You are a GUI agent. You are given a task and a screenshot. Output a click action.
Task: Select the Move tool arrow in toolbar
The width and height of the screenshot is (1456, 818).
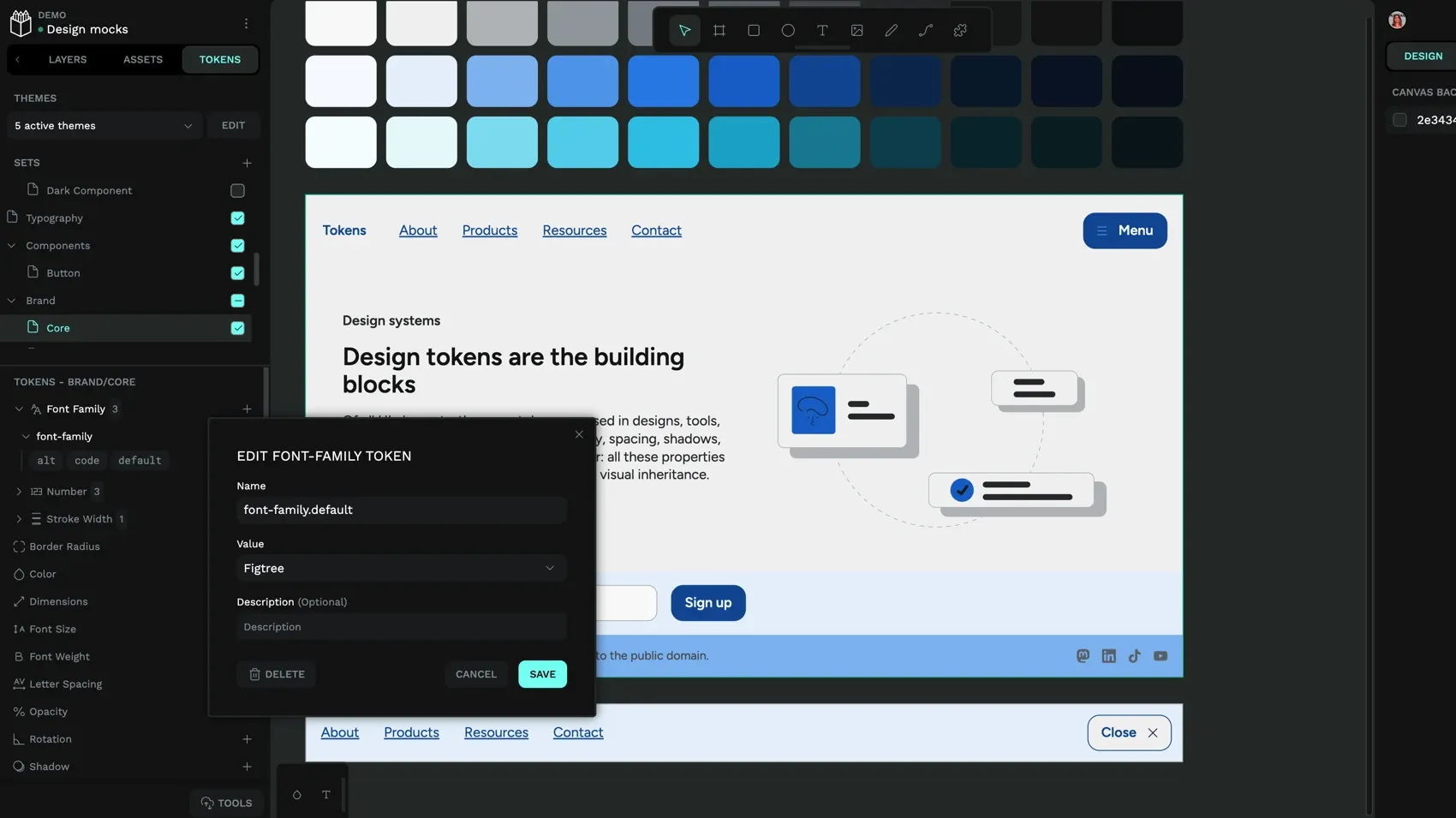pyautogui.click(x=684, y=31)
